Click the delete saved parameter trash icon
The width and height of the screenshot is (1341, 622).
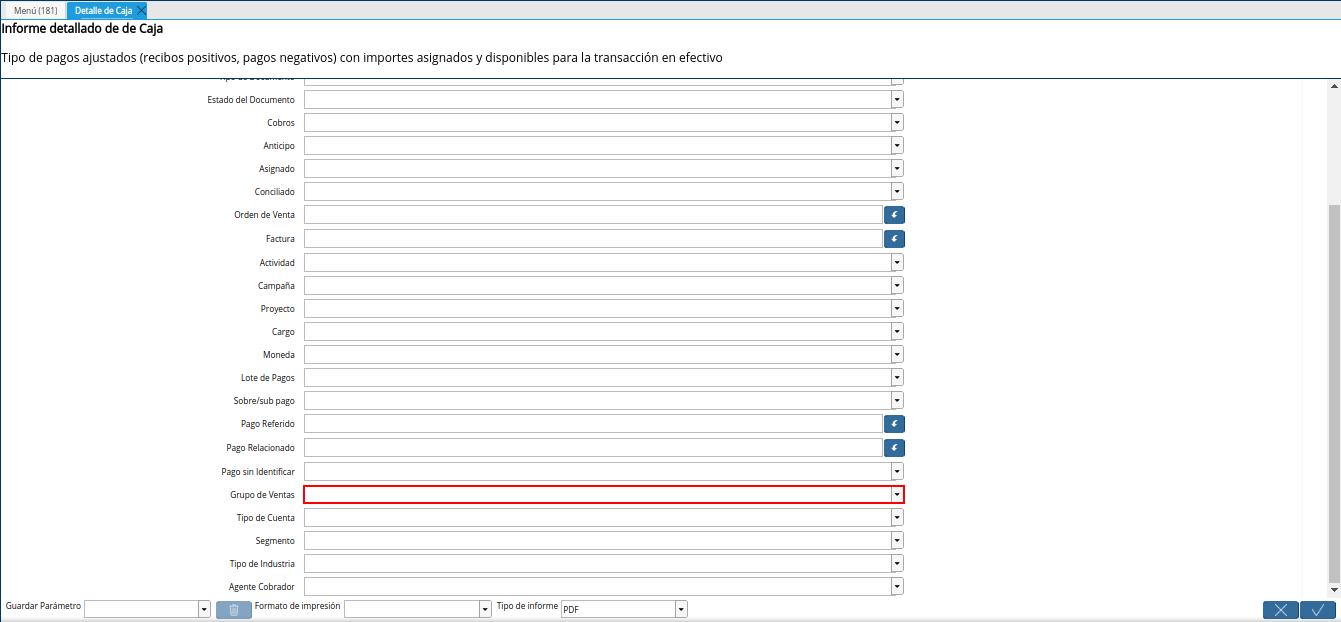pos(233,608)
